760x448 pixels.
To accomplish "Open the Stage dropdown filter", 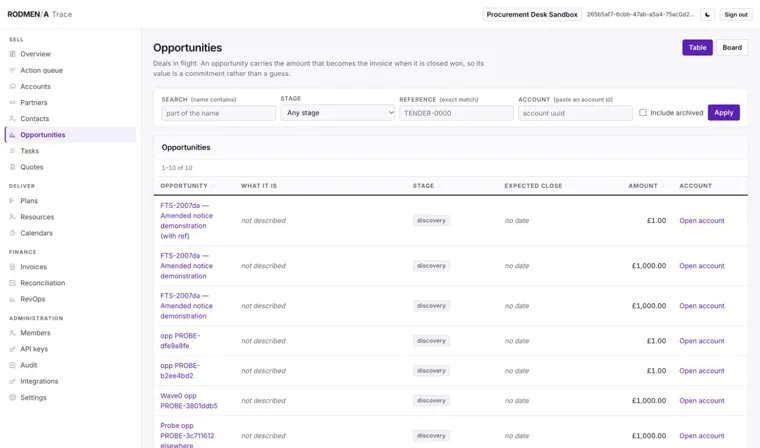I will click(x=337, y=113).
